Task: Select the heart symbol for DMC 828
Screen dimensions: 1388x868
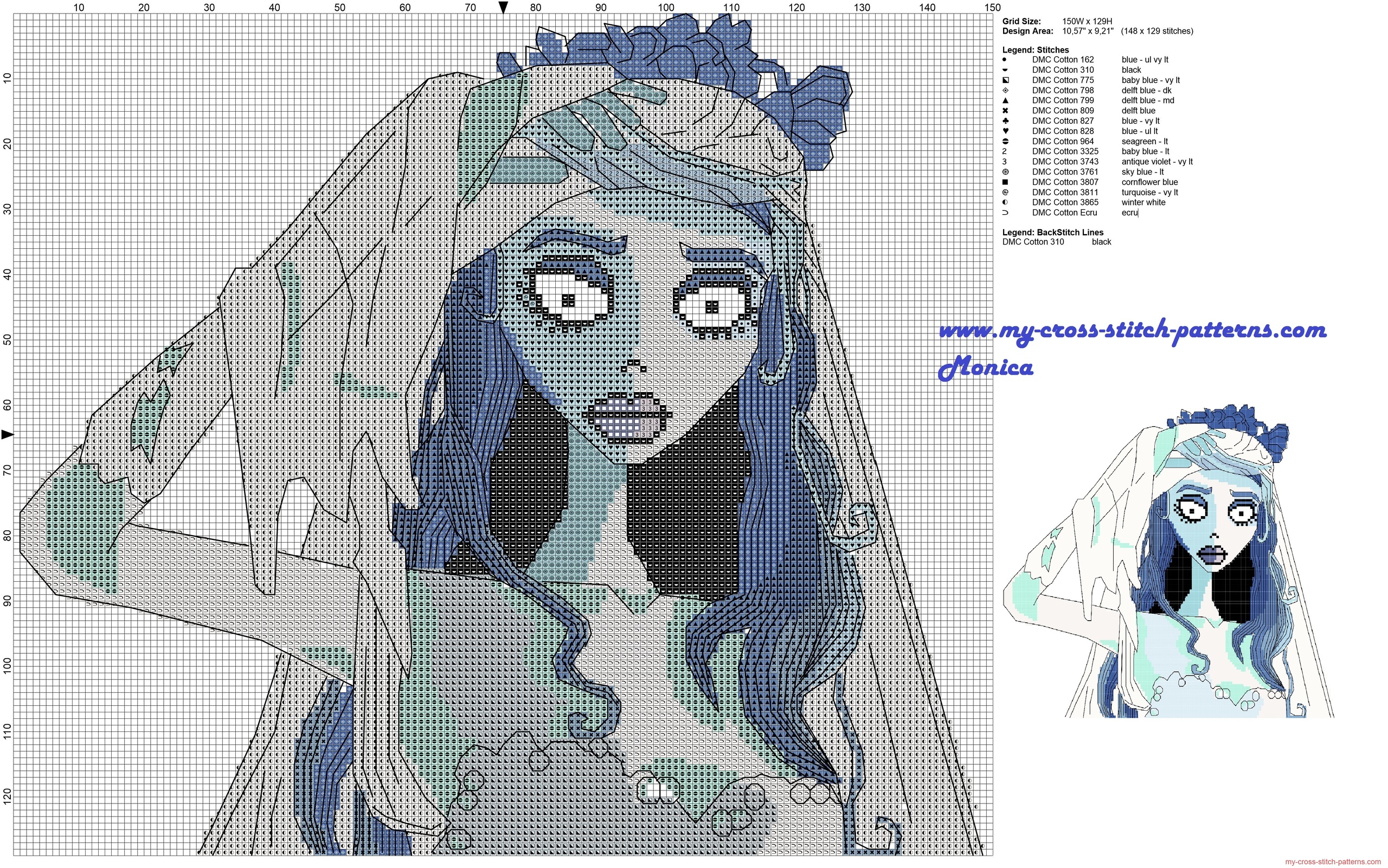Action: [x=1005, y=131]
